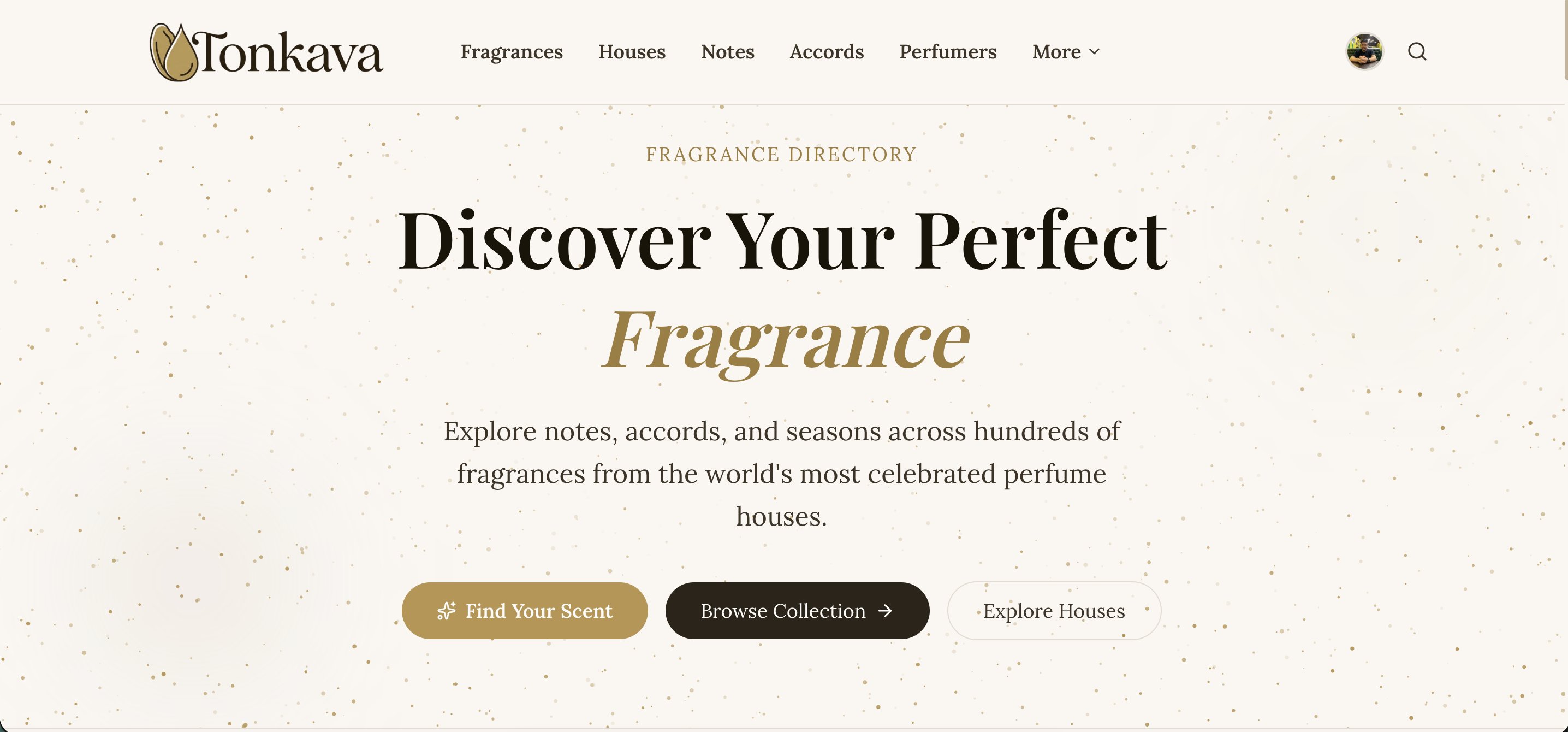Go to the Fragrances nav item
1568x732 pixels.
[x=512, y=52]
